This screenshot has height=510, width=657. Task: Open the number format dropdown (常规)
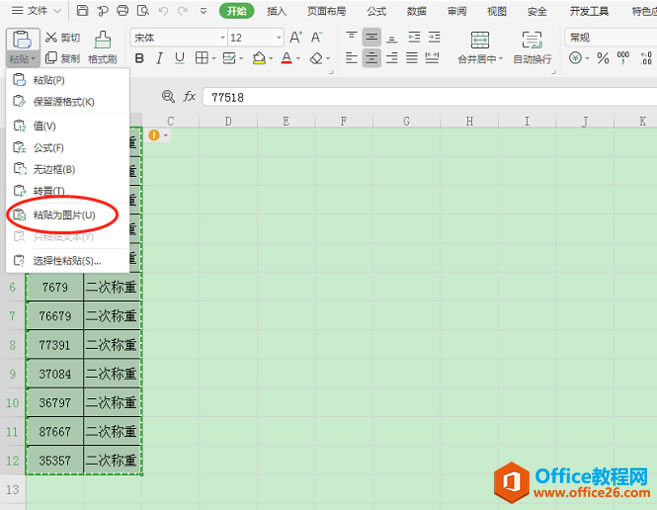[x=611, y=38]
